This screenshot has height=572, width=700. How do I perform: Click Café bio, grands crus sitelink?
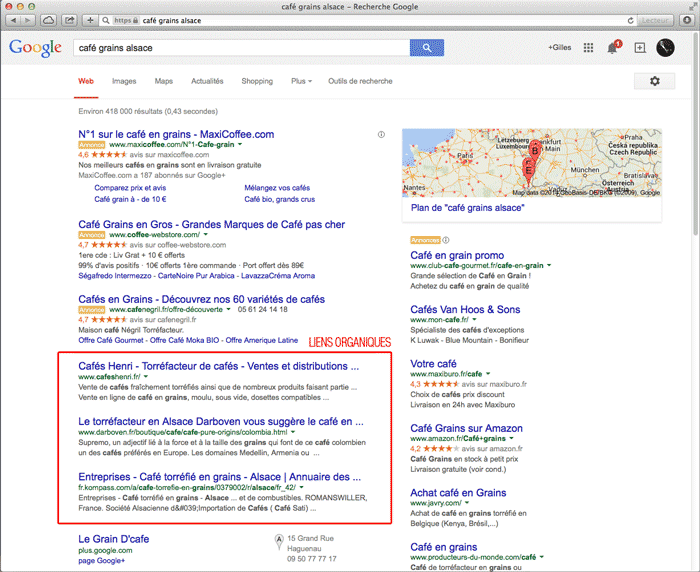(x=279, y=200)
